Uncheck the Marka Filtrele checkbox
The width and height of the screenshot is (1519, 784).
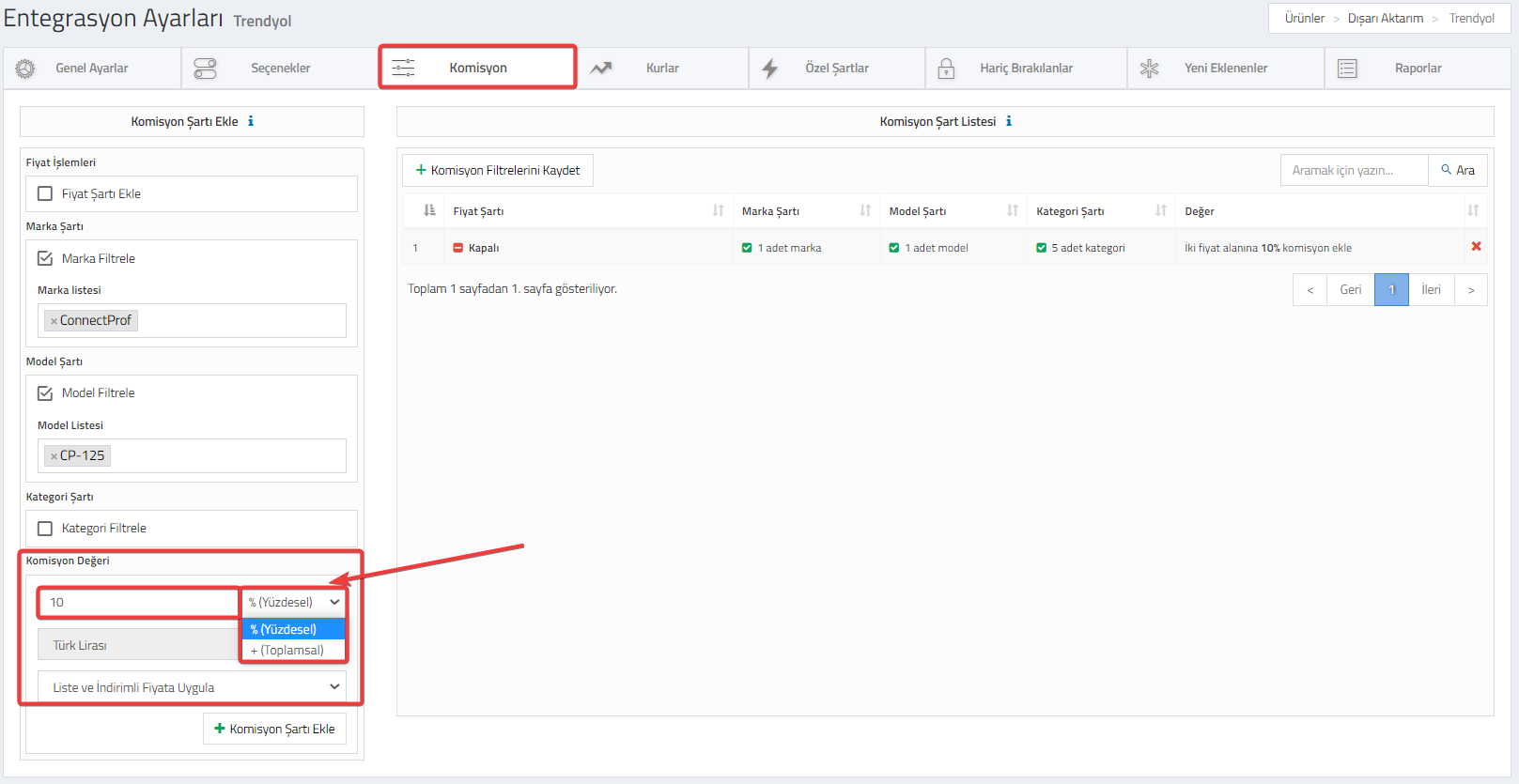(x=45, y=258)
